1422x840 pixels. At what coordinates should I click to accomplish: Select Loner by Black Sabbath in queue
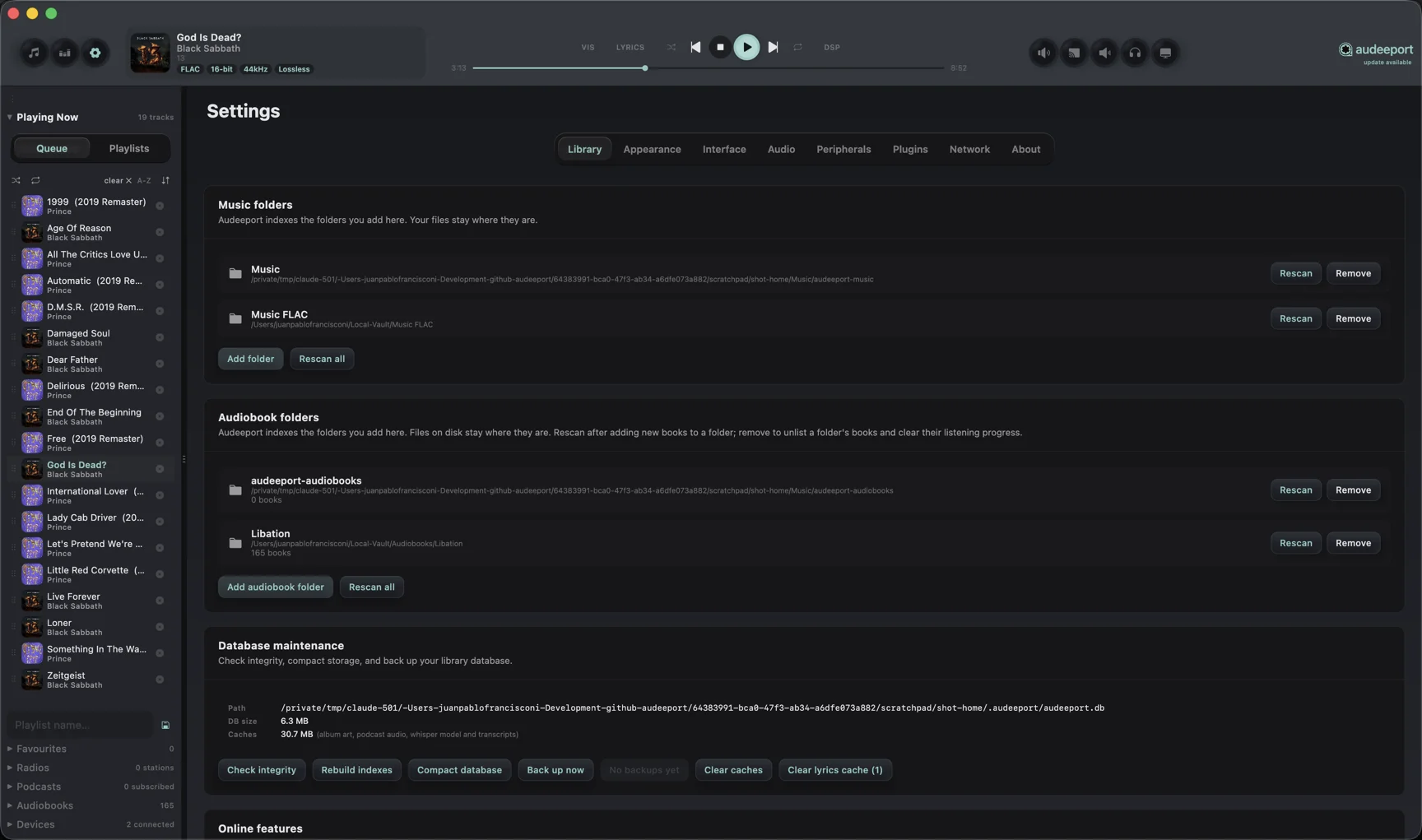tap(91, 627)
